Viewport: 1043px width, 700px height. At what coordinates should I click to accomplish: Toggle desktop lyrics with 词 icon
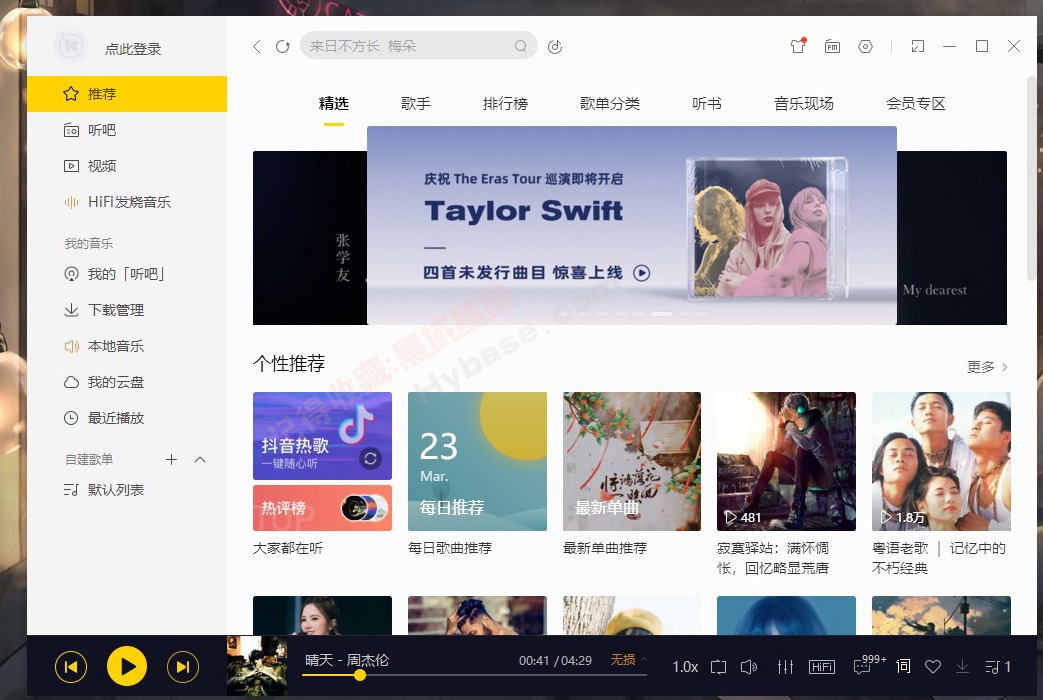coord(903,666)
